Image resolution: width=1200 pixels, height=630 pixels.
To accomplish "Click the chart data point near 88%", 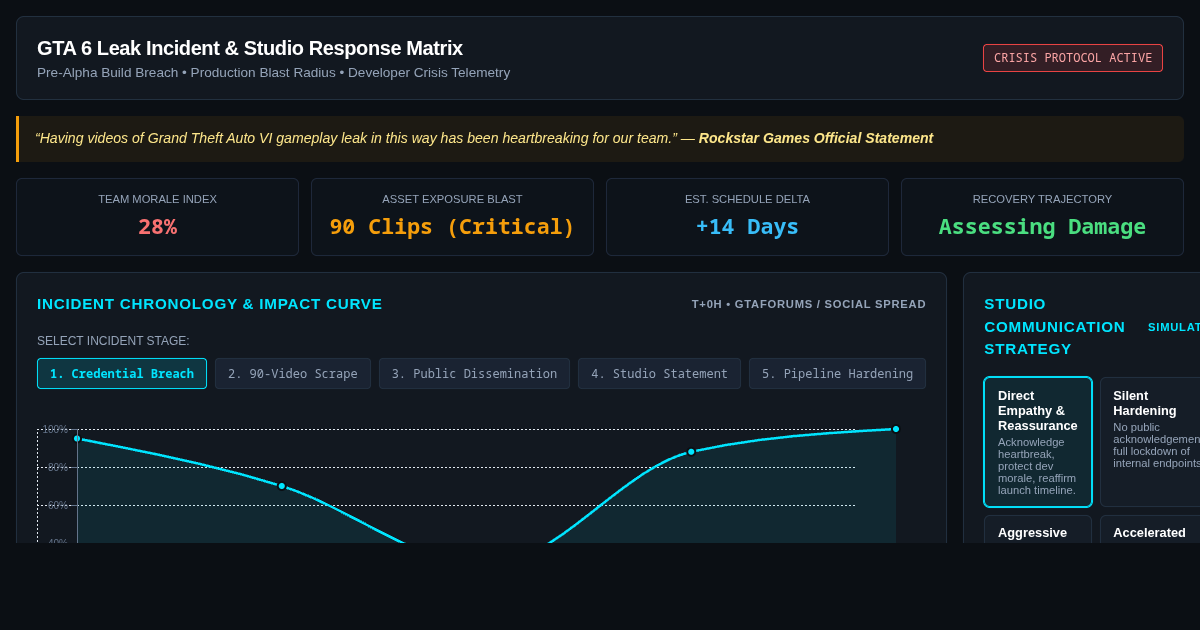I will 691,452.
